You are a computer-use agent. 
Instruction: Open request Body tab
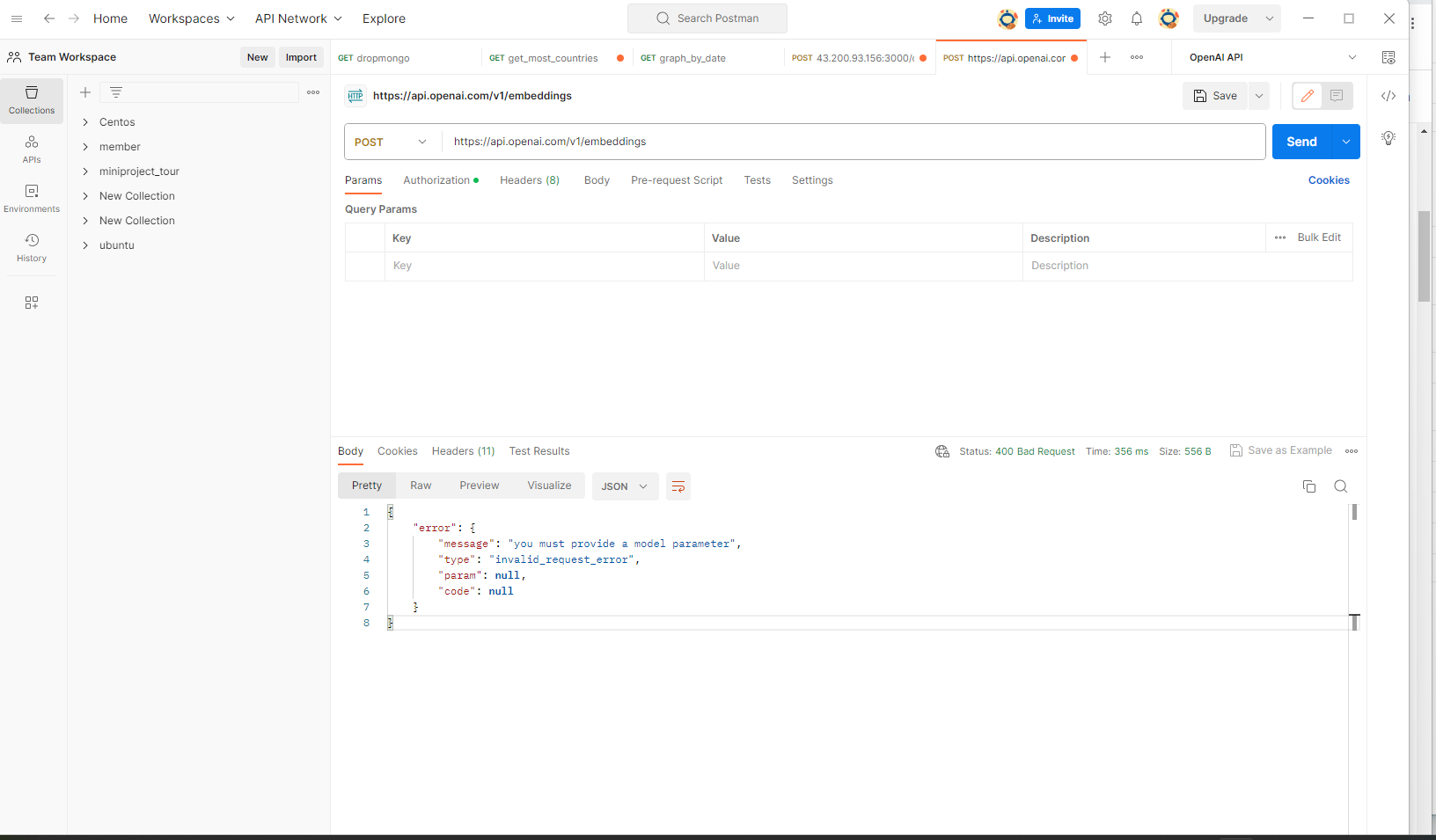pos(597,180)
